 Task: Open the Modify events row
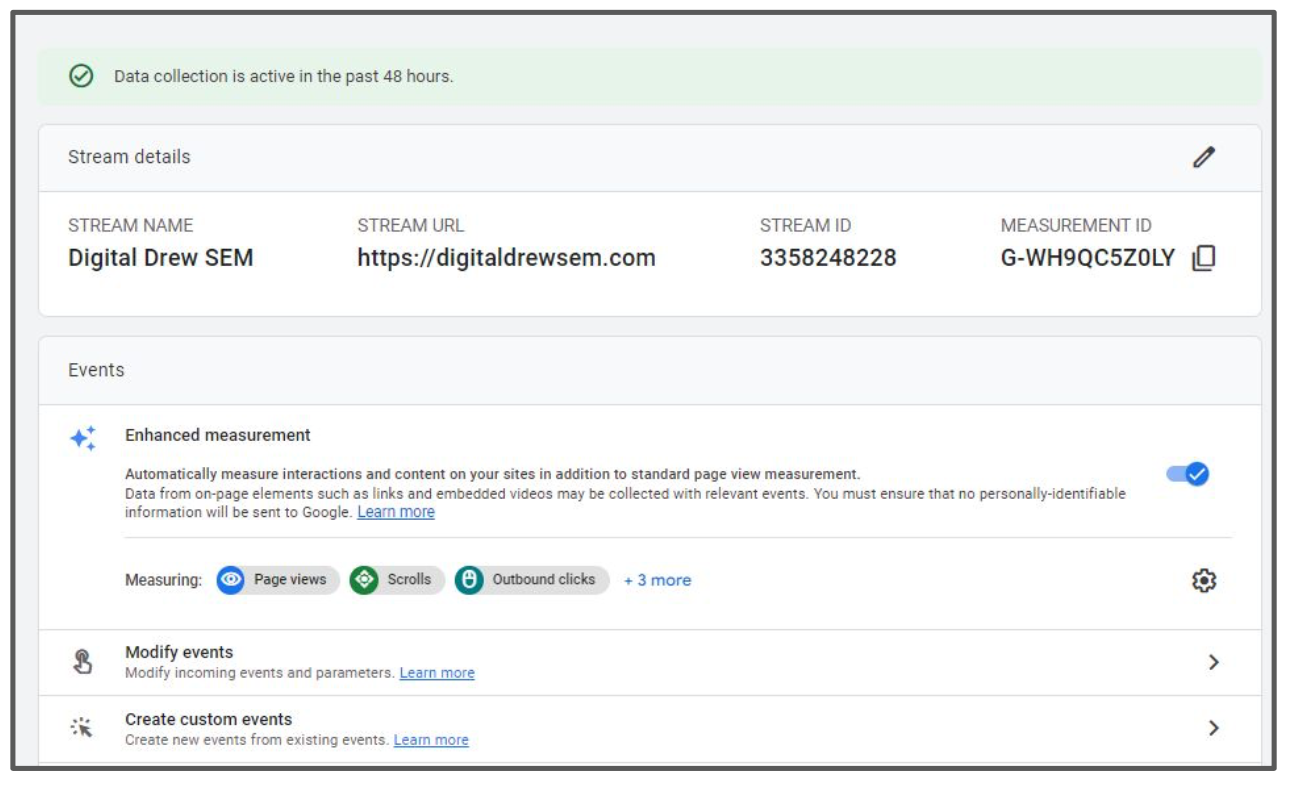[x=179, y=652]
